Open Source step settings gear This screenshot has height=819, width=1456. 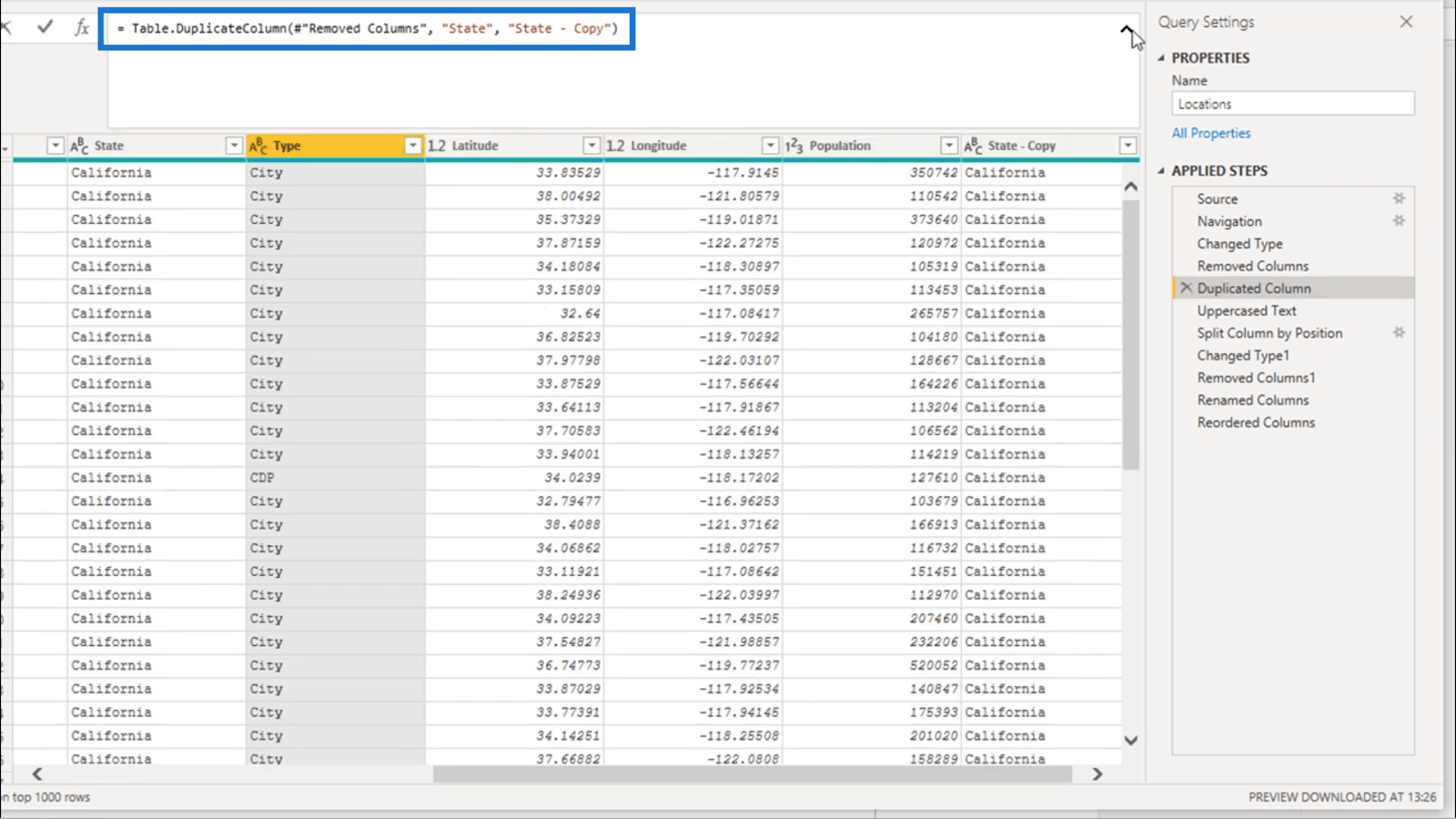tap(1399, 198)
